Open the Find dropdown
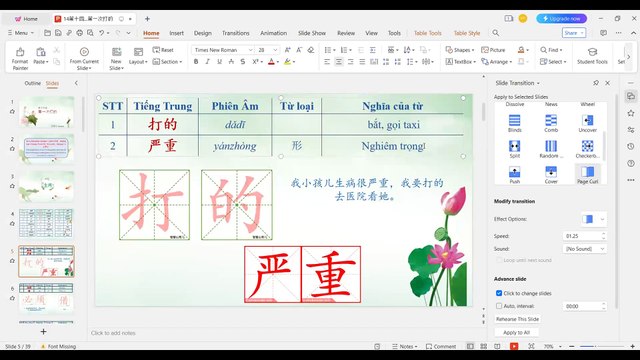The image size is (640, 360). tap(551, 50)
